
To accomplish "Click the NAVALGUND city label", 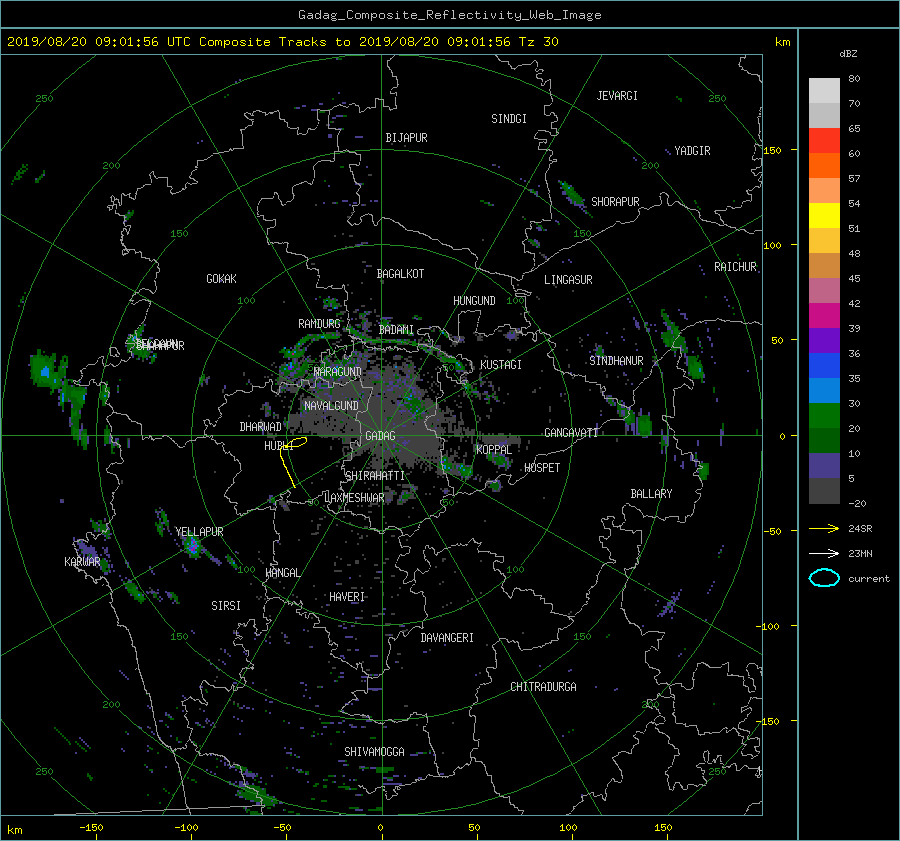I will tap(331, 406).
